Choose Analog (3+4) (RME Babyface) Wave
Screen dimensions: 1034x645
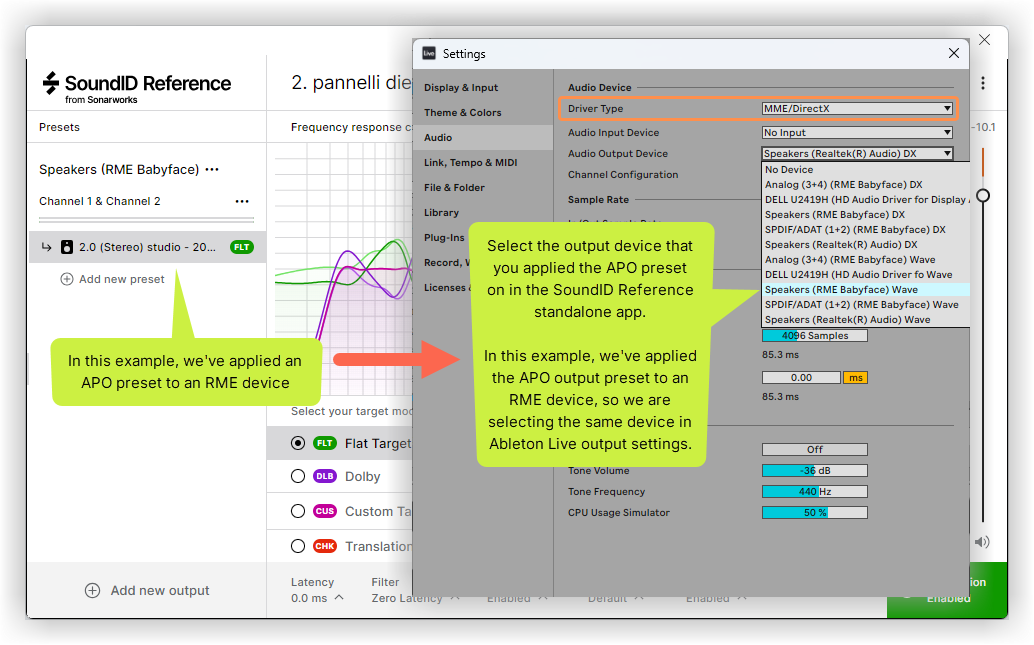tap(866, 260)
